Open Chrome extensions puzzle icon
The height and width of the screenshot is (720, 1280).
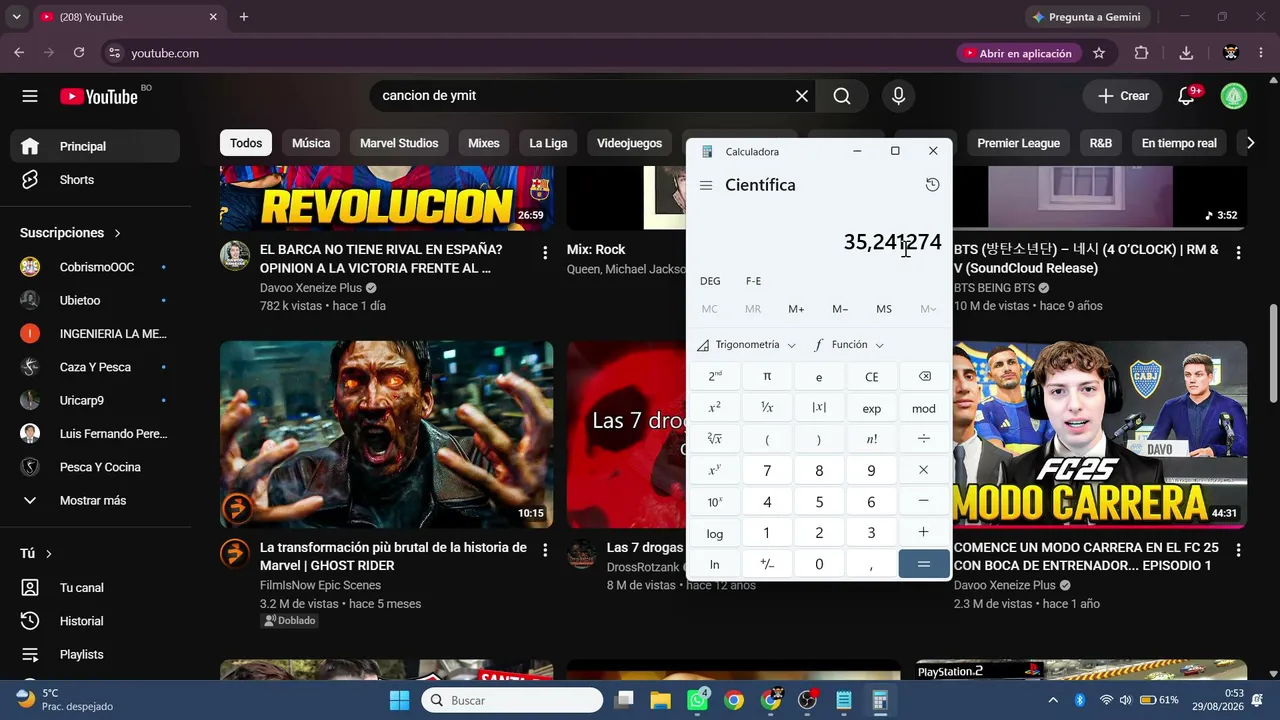tap(1142, 53)
